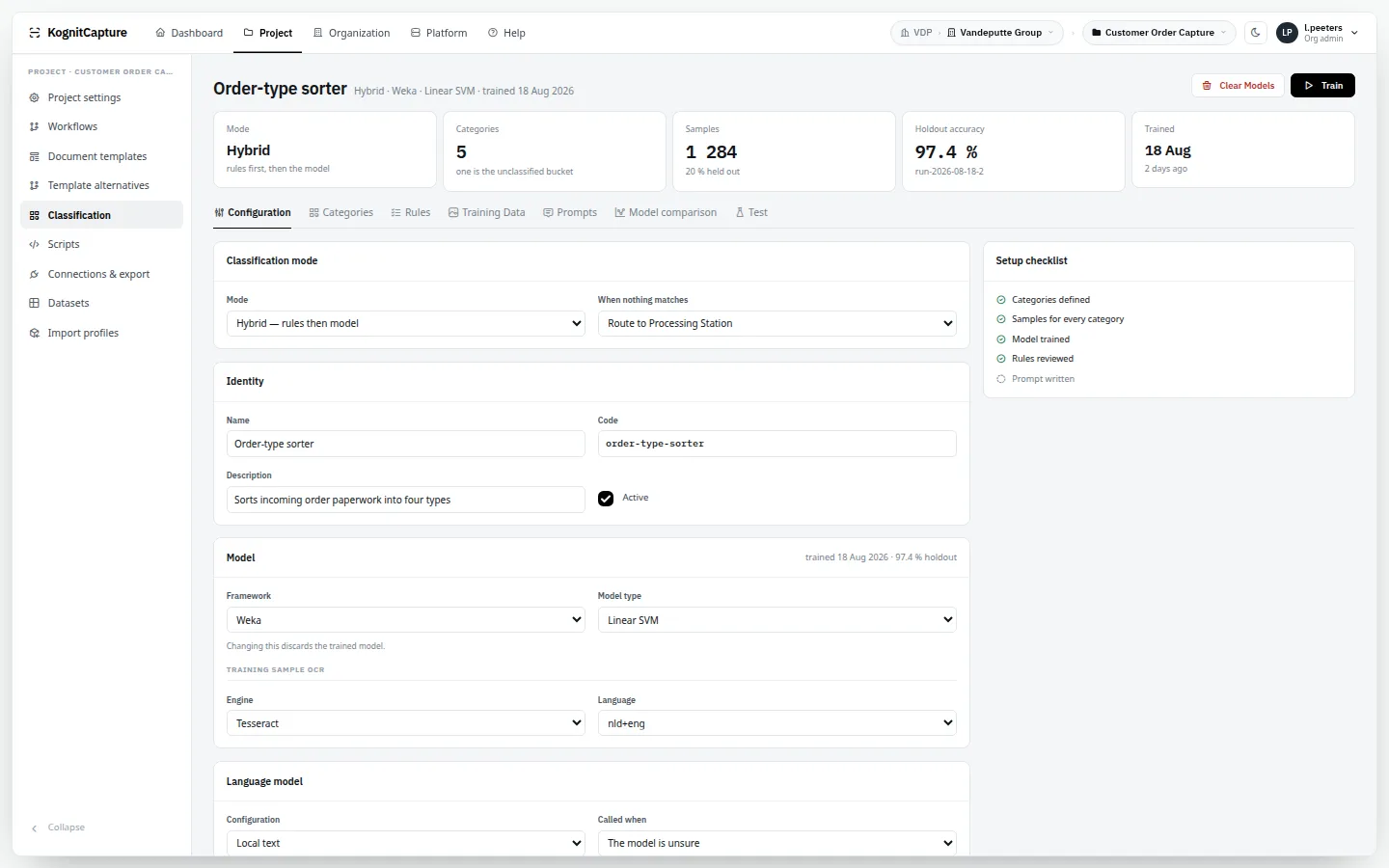Viewport: 1389px width, 868px height.
Task: Switch to the Configuration tab
Action: tap(253, 212)
